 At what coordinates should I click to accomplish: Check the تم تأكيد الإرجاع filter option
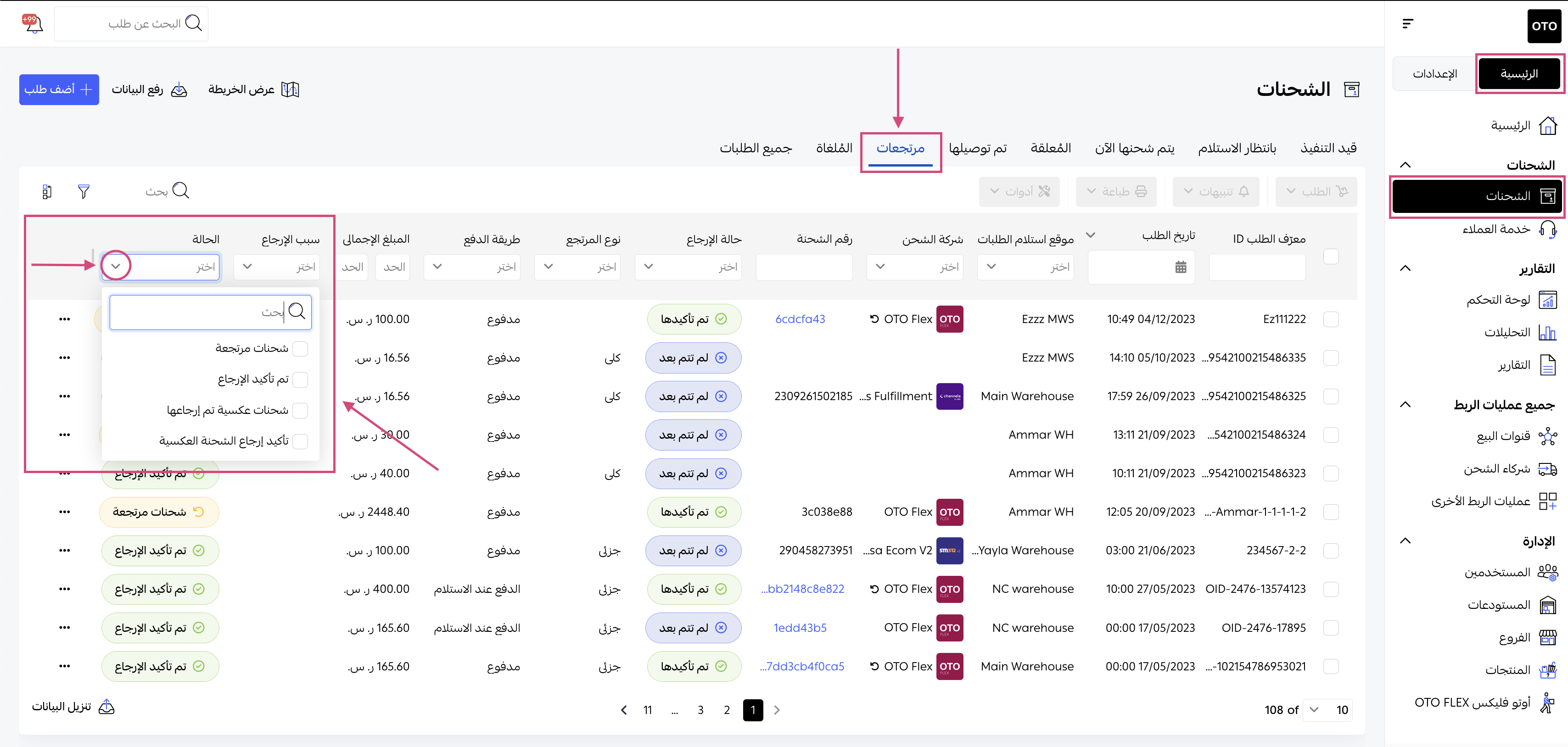pyautogui.click(x=300, y=379)
